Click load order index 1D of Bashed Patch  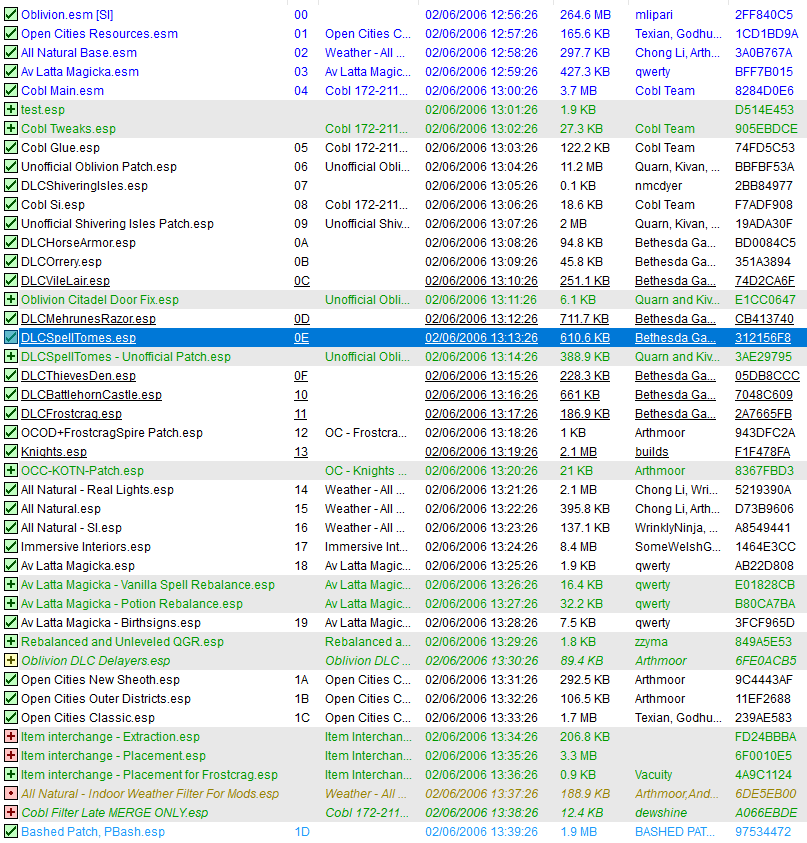[x=302, y=832]
